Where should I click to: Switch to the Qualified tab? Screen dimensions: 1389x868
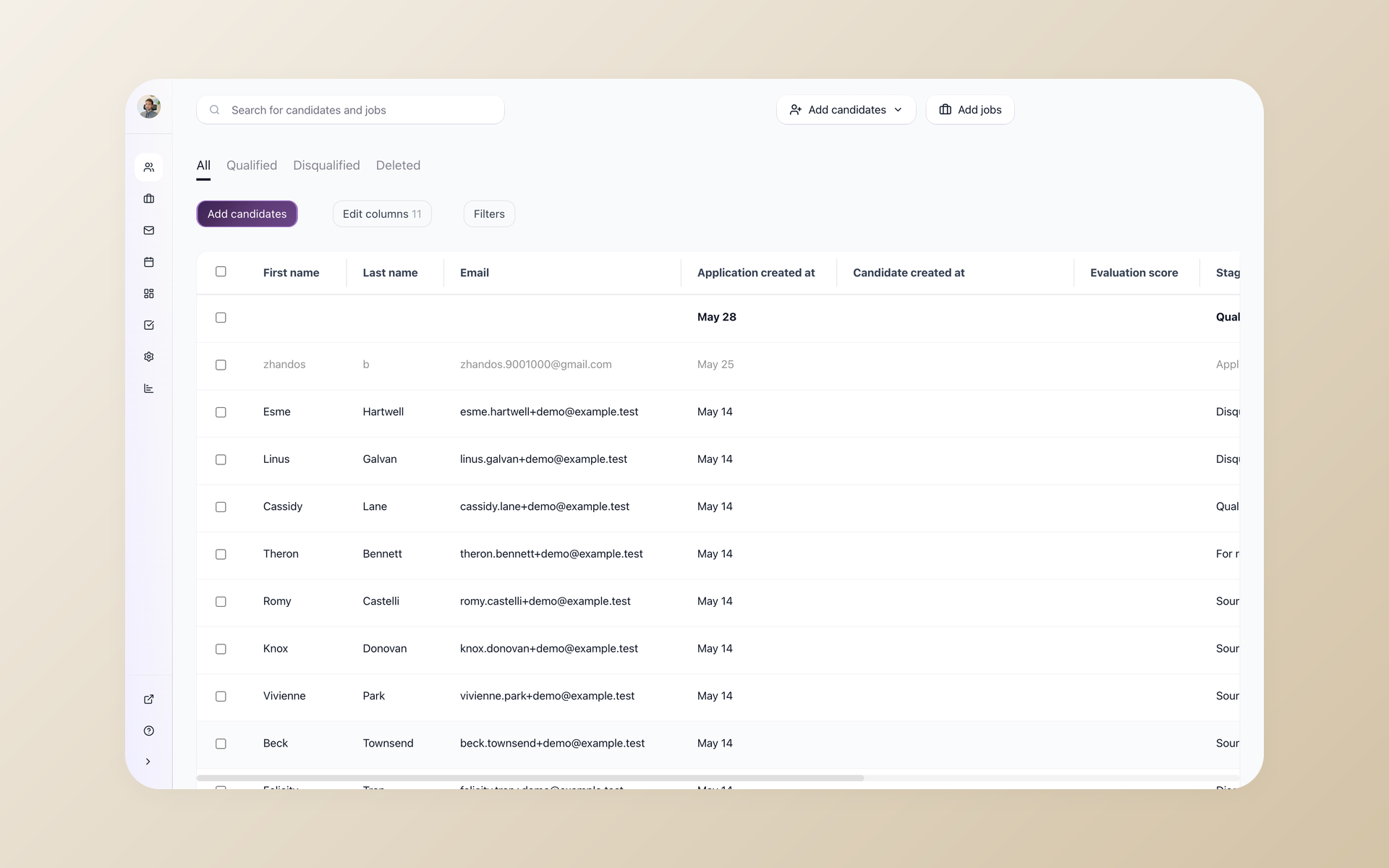tap(252, 166)
